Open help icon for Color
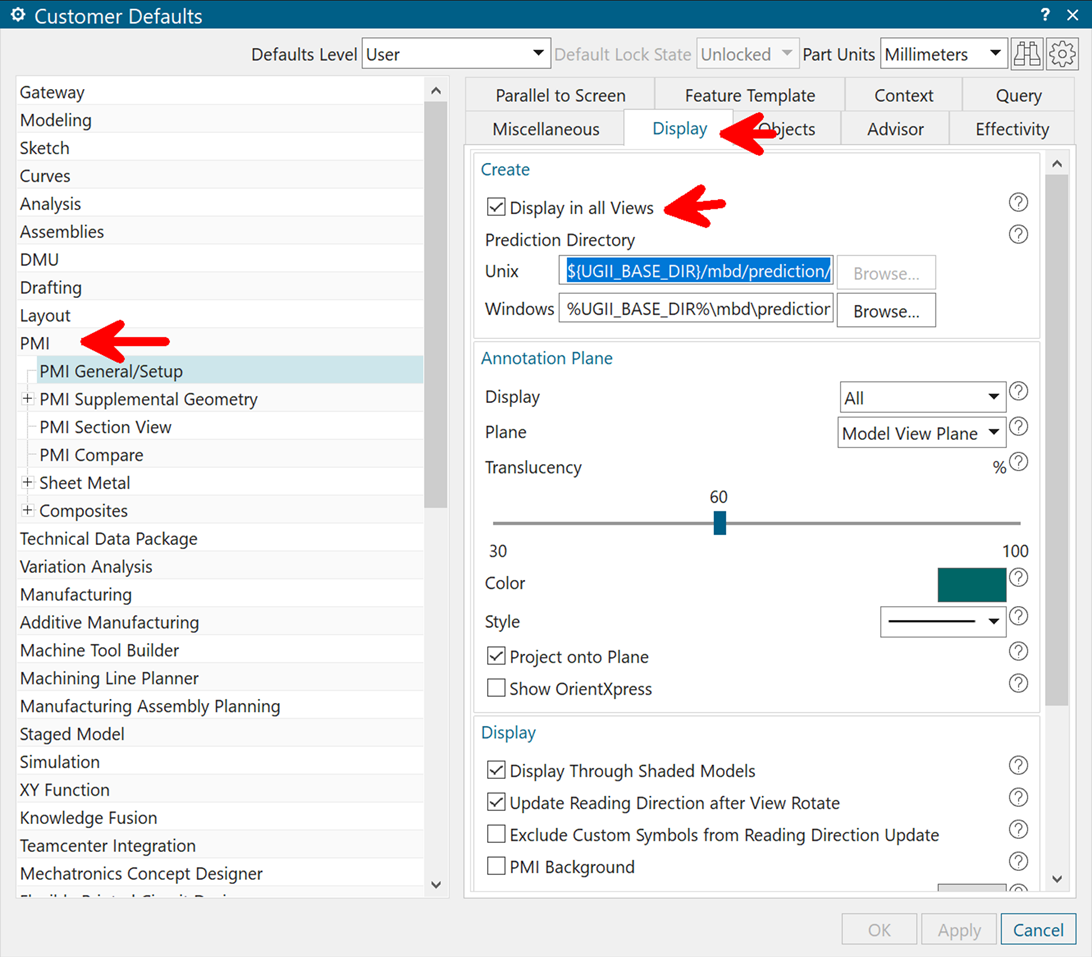 (x=1018, y=577)
